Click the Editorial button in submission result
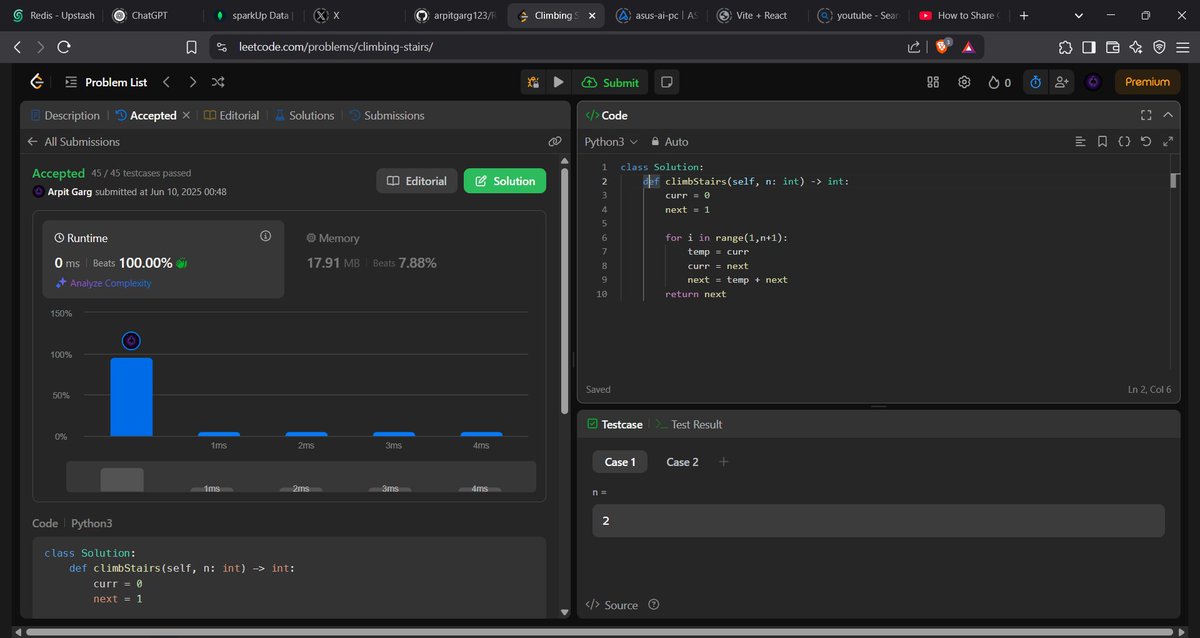Image resolution: width=1200 pixels, height=638 pixels. tap(417, 181)
